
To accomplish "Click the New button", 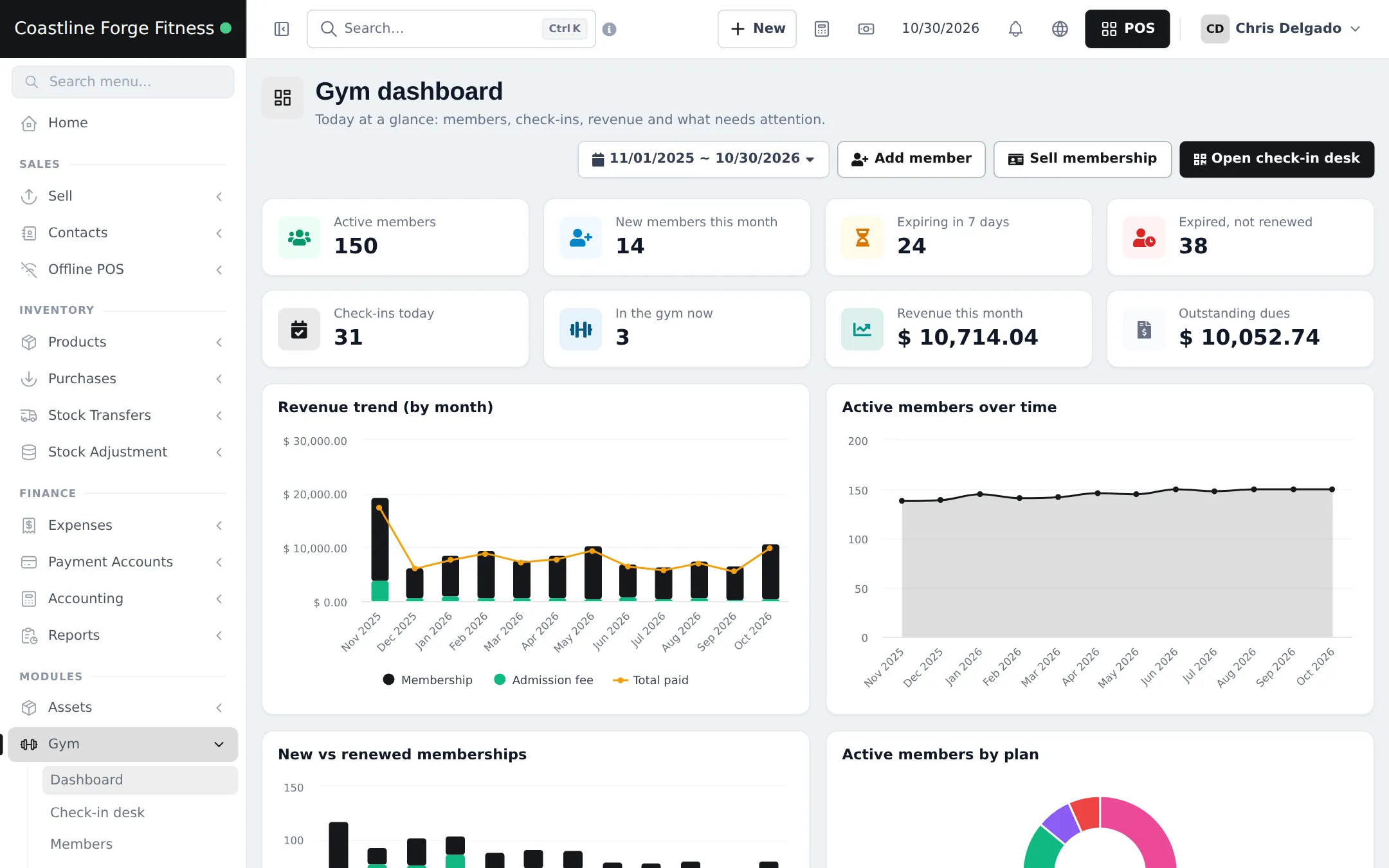I will (757, 29).
